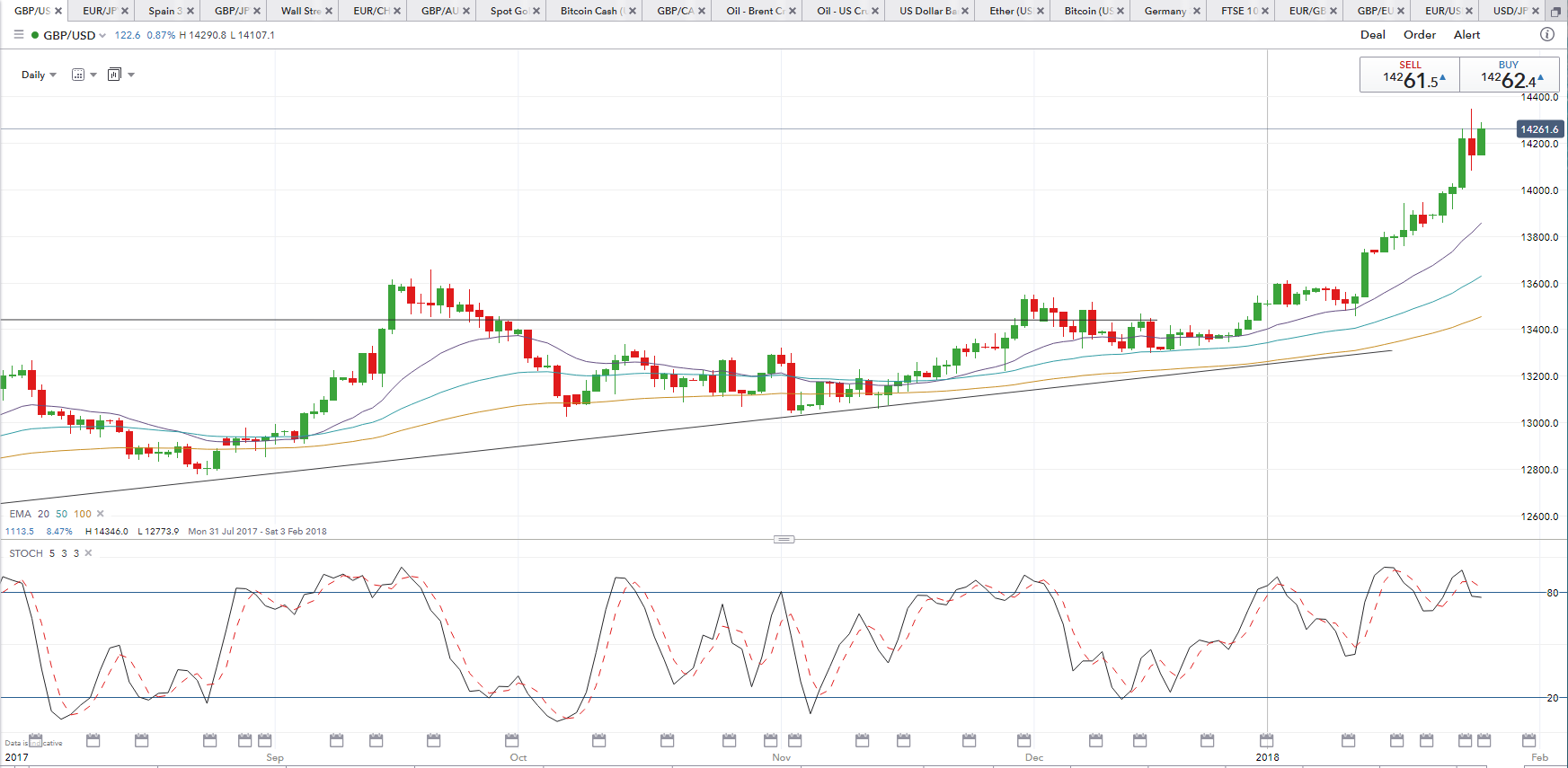The width and height of the screenshot is (1568, 768).
Task: Close the Spain 3 tab
Action: pyautogui.click(x=190, y=11)
